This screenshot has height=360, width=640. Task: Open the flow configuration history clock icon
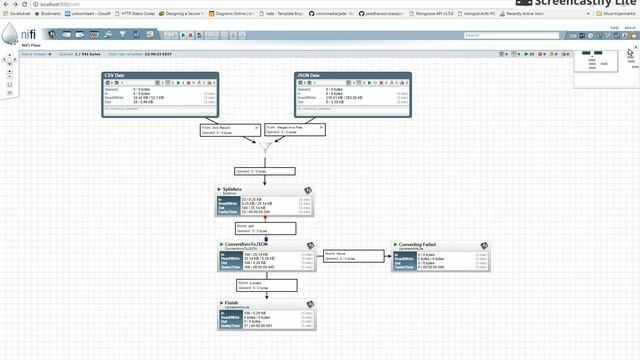coord(591,36)
